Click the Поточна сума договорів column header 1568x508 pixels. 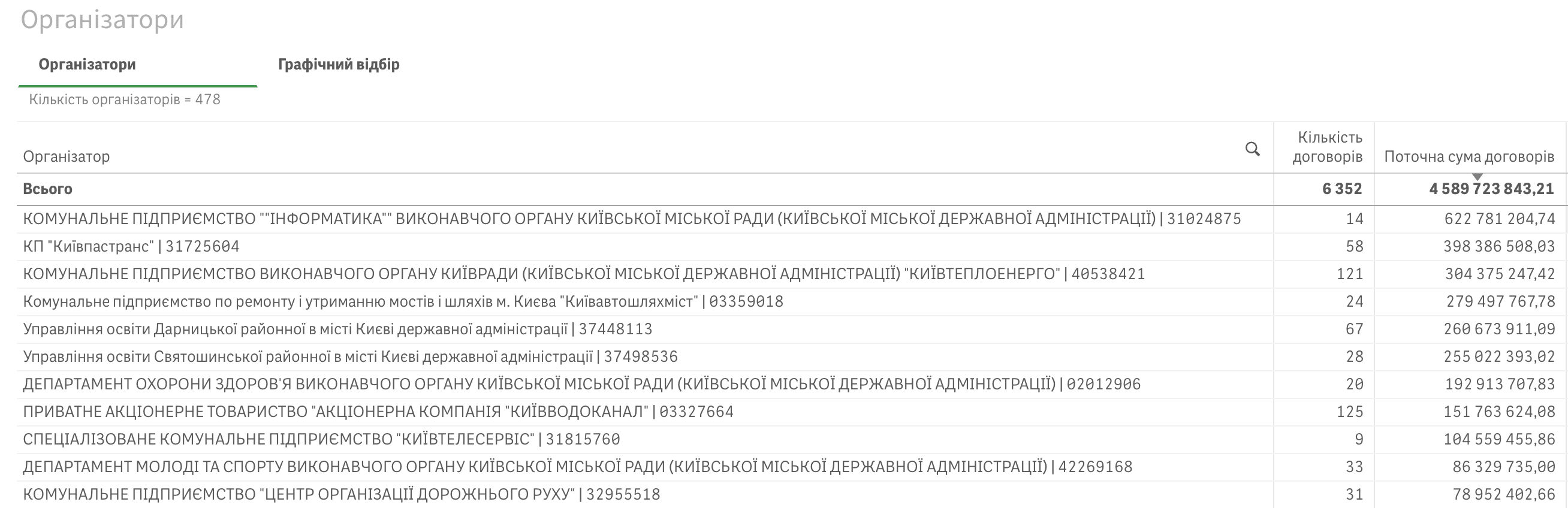pyautogui.click(x=1469, y=157)
